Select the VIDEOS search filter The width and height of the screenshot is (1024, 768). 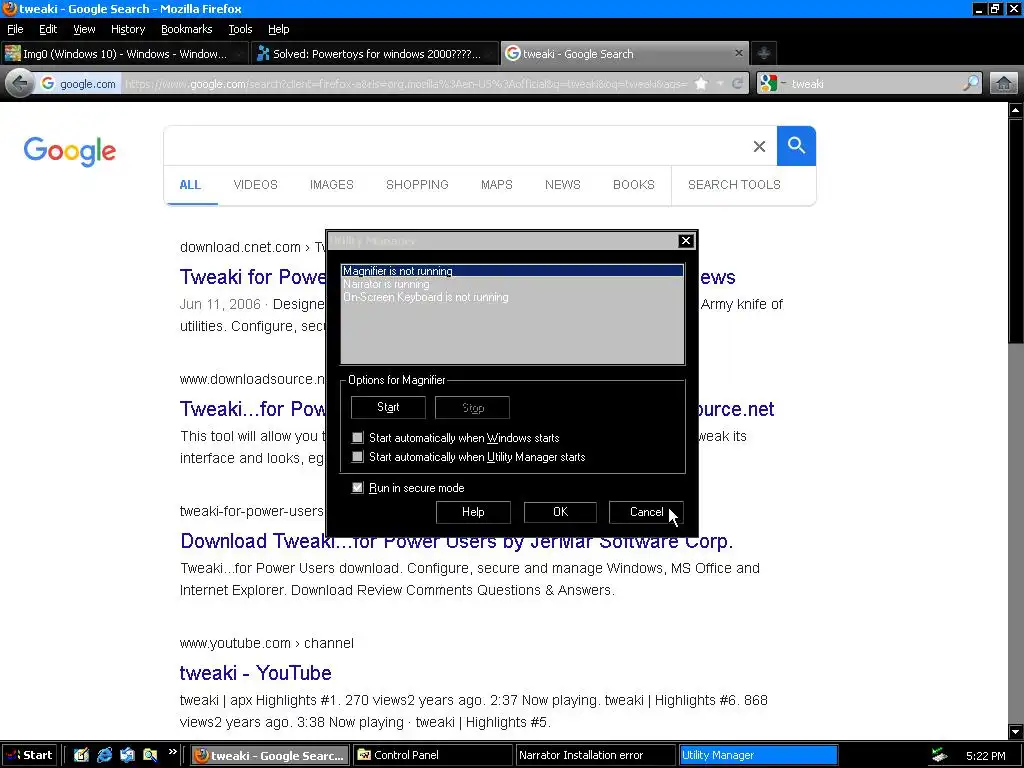tap(255, 185)
